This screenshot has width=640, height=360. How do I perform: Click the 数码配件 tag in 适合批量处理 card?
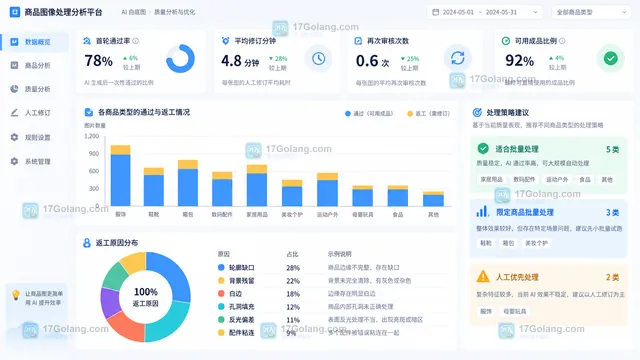tap(524, 179)
